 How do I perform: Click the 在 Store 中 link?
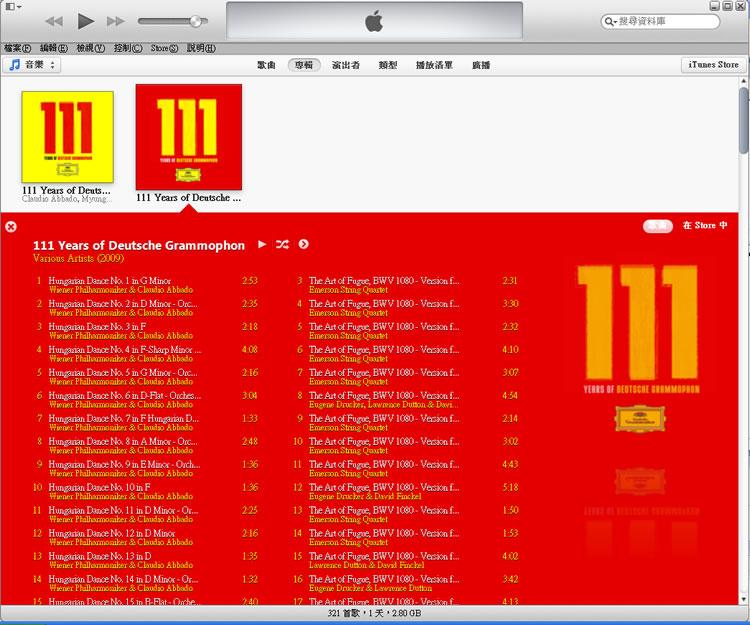pos(705,225)
